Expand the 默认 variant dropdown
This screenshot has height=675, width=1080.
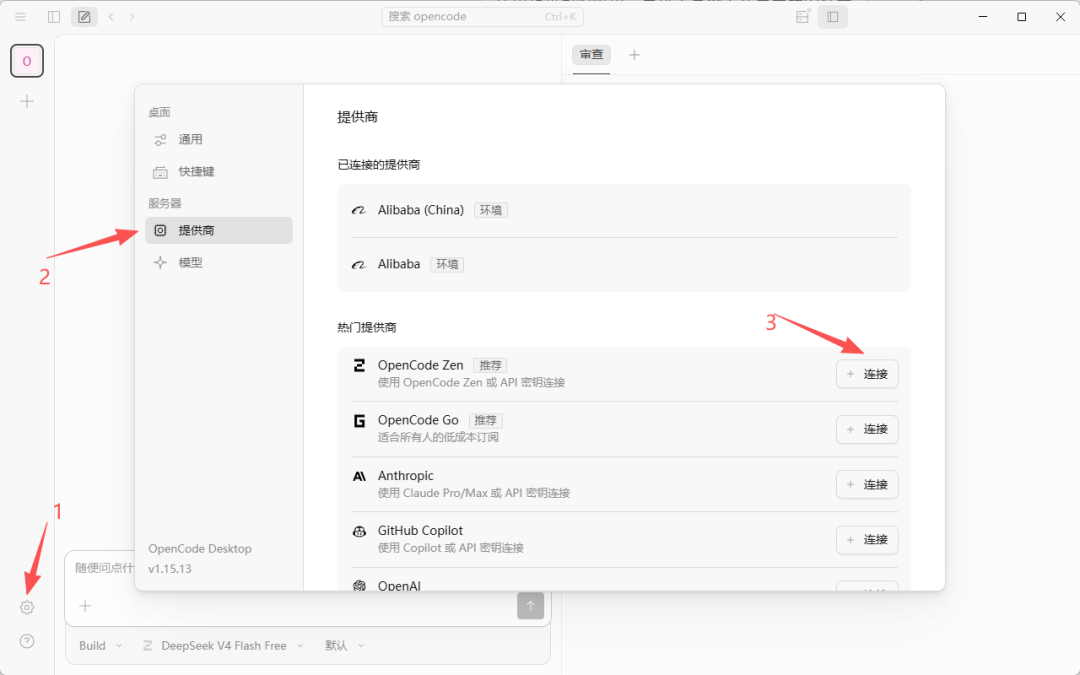point(344,645)
